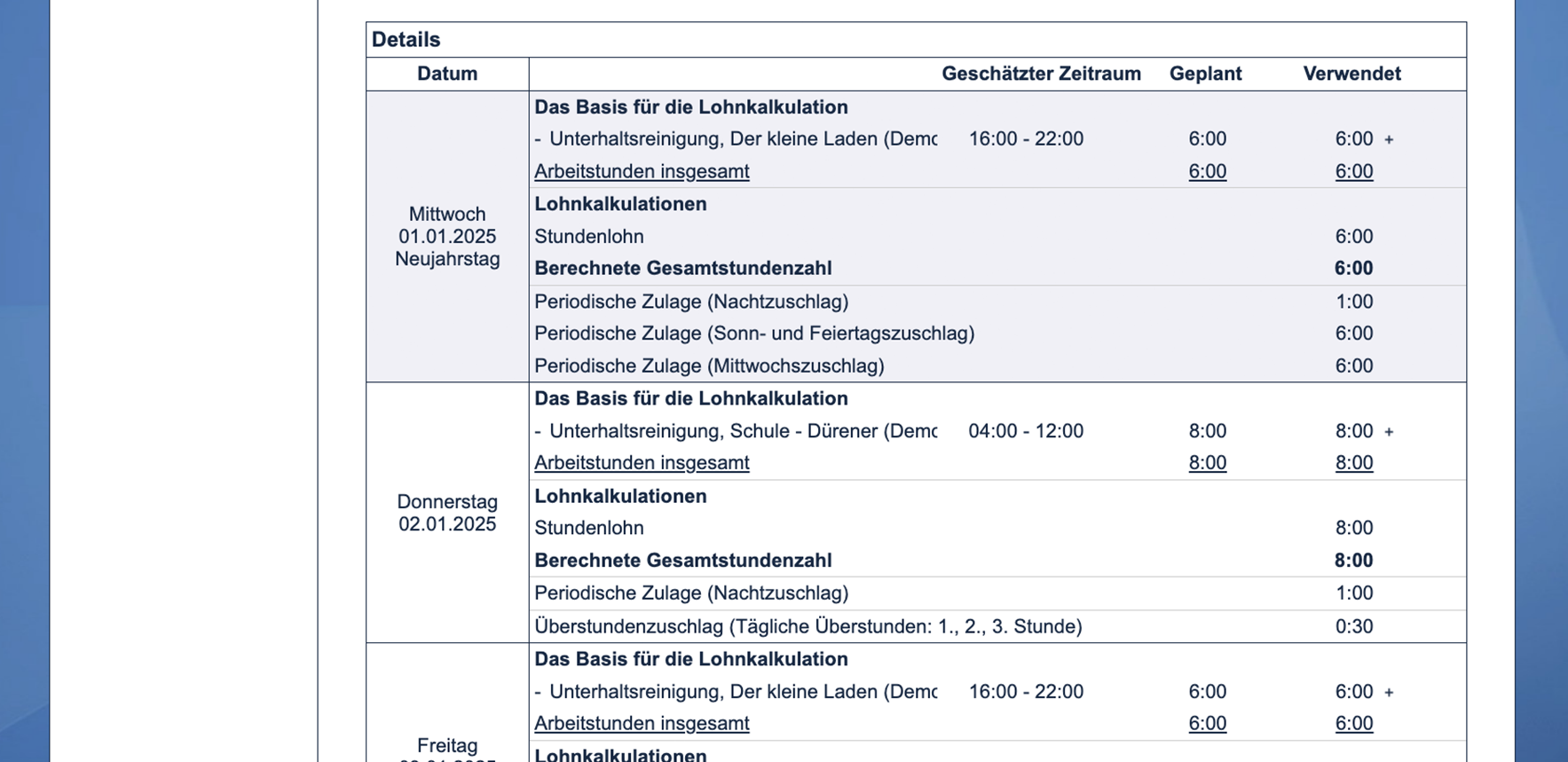Click Mittwoch's underlined Geplant total 6:00
Image resolution: width=1568 pixels, height=762 pixels.
pyautogui.click(x=1207, y=171)
